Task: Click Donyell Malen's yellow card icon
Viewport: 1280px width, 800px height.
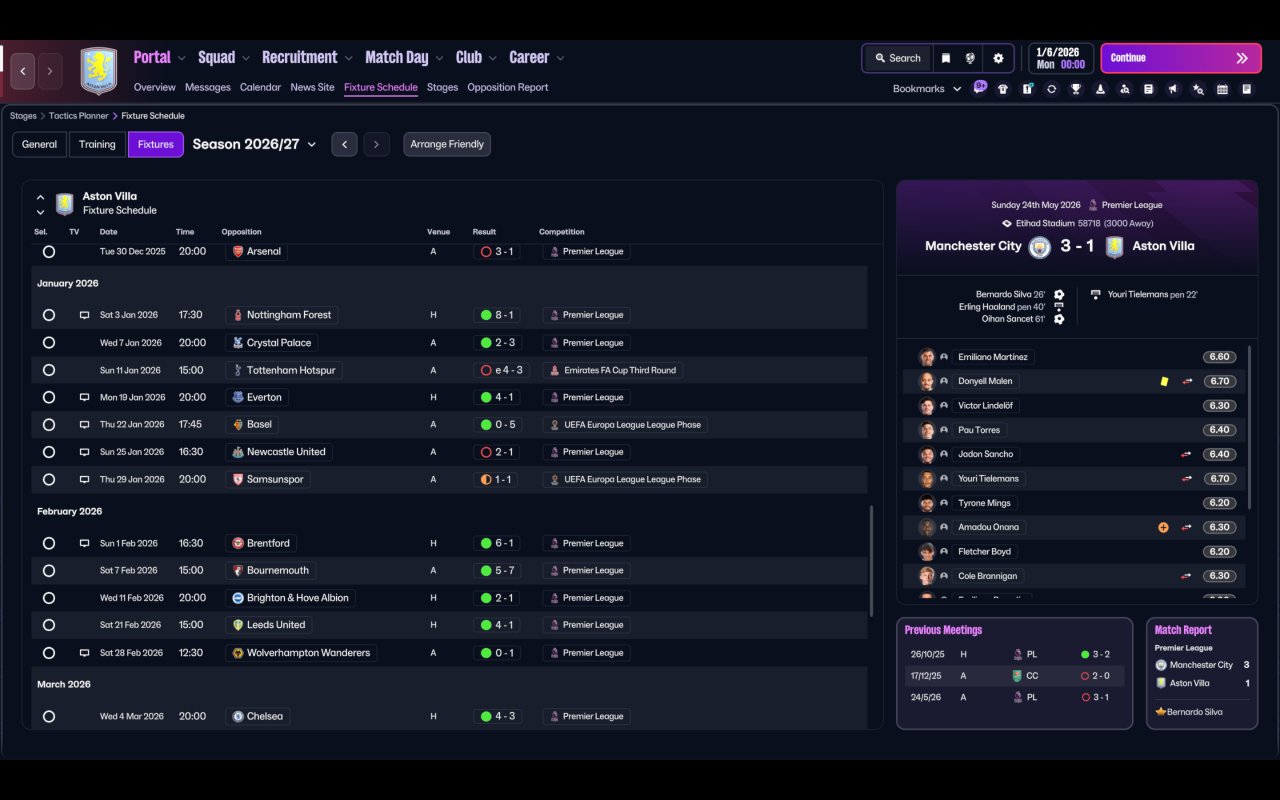Action: pos(1164,381)
